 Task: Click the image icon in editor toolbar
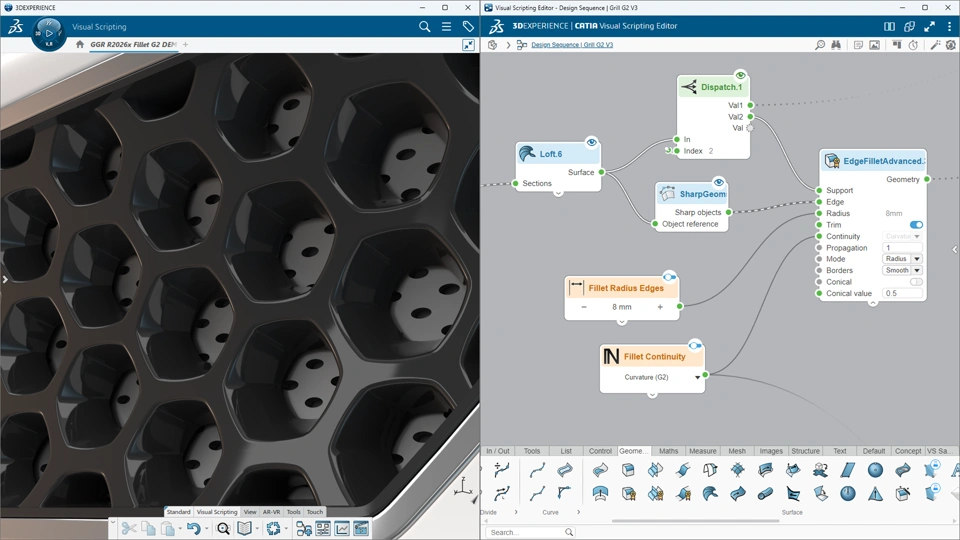click(x=874, y=45)
